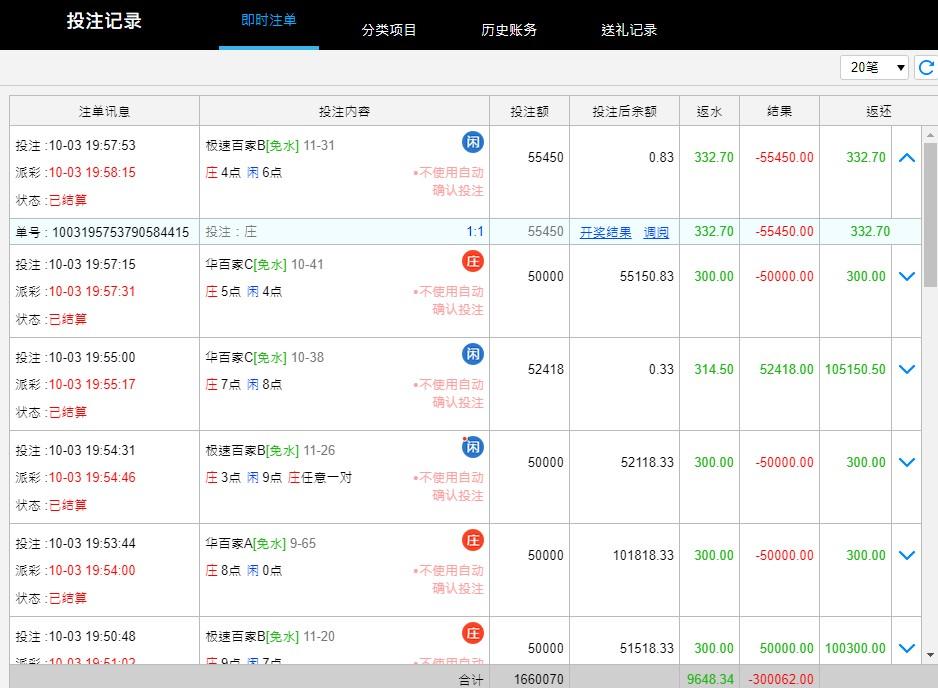Expand details for the 19:50:48 bet

906,649
